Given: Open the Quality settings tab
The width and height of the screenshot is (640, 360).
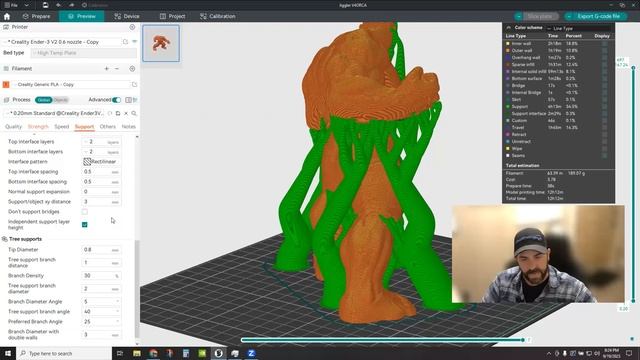Looking at the screenshot, I should (x=13, y=127).
